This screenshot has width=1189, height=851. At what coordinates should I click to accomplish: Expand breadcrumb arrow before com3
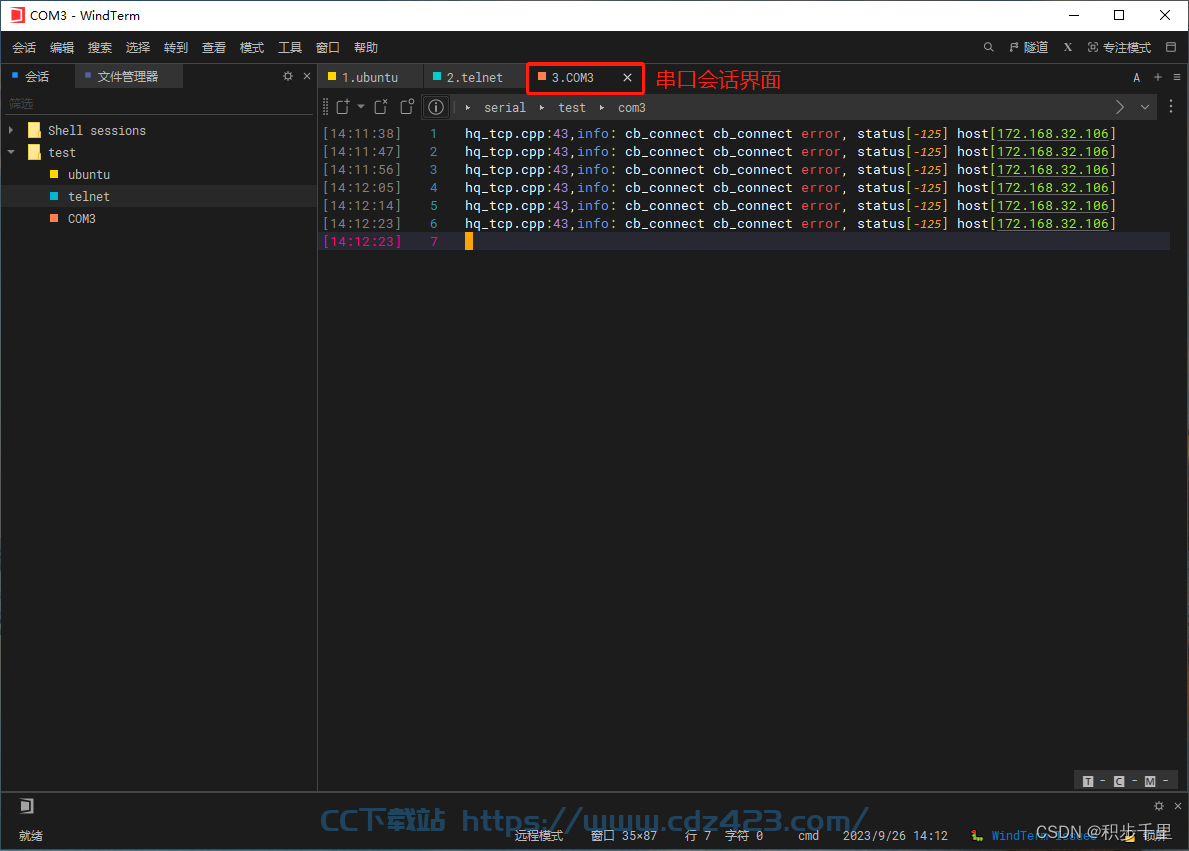(x=602, y=108)
